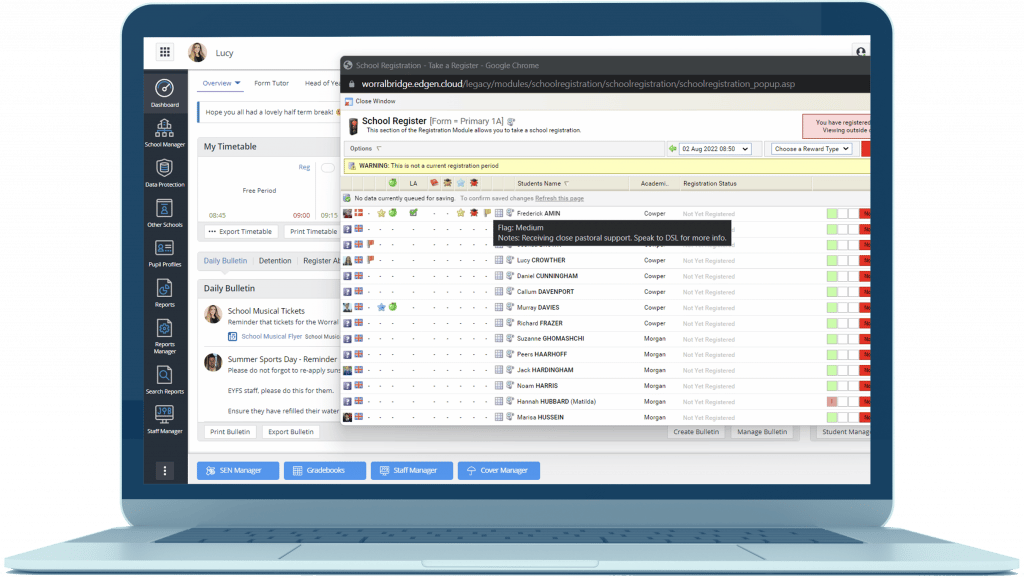Viewport: 1024px width, 578px height.
Task: Mark Richard FRAZER present with green box
Action: click(832, 323)
